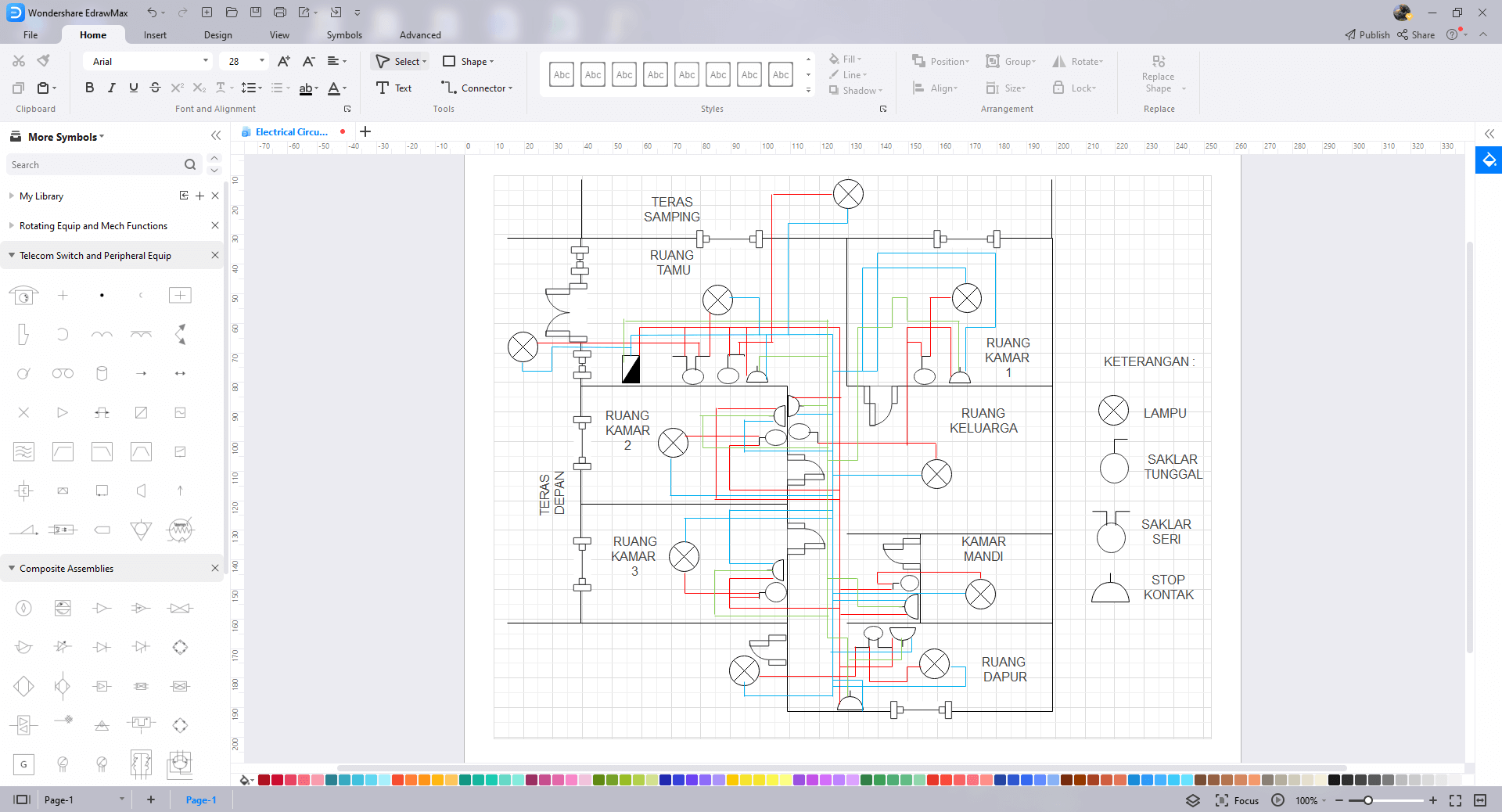Pick a red color swatch from the palette
Viewport: 1502px width, 812px height.
264,780
